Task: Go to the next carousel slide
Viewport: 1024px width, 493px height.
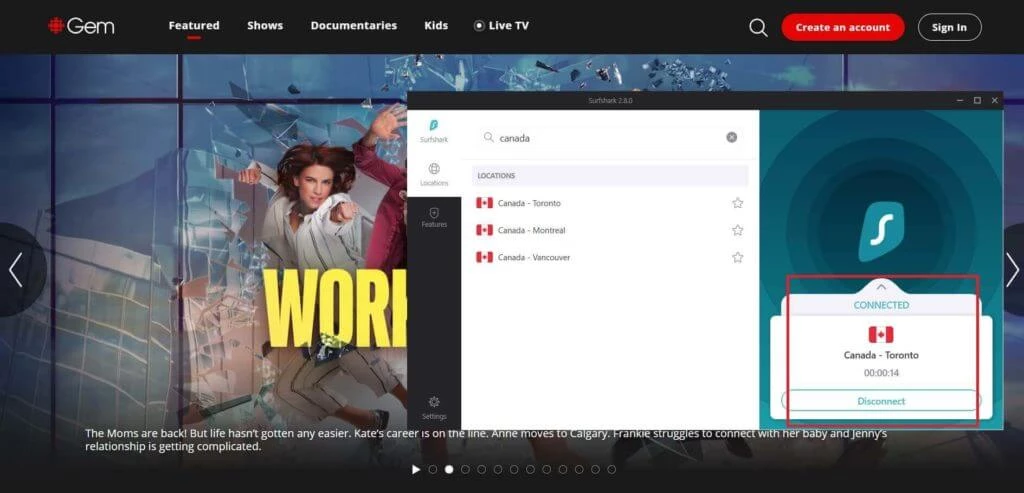Action: [1012, 270]
